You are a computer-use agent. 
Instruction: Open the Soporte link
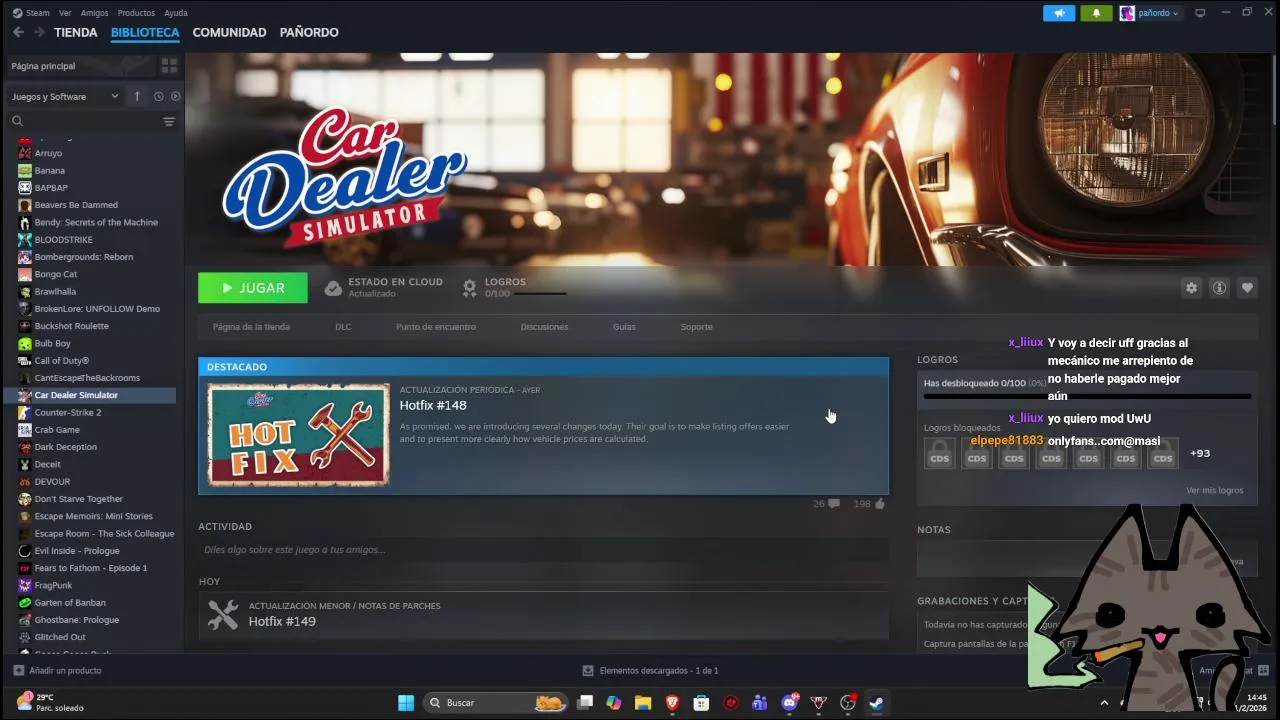[697, 327]
